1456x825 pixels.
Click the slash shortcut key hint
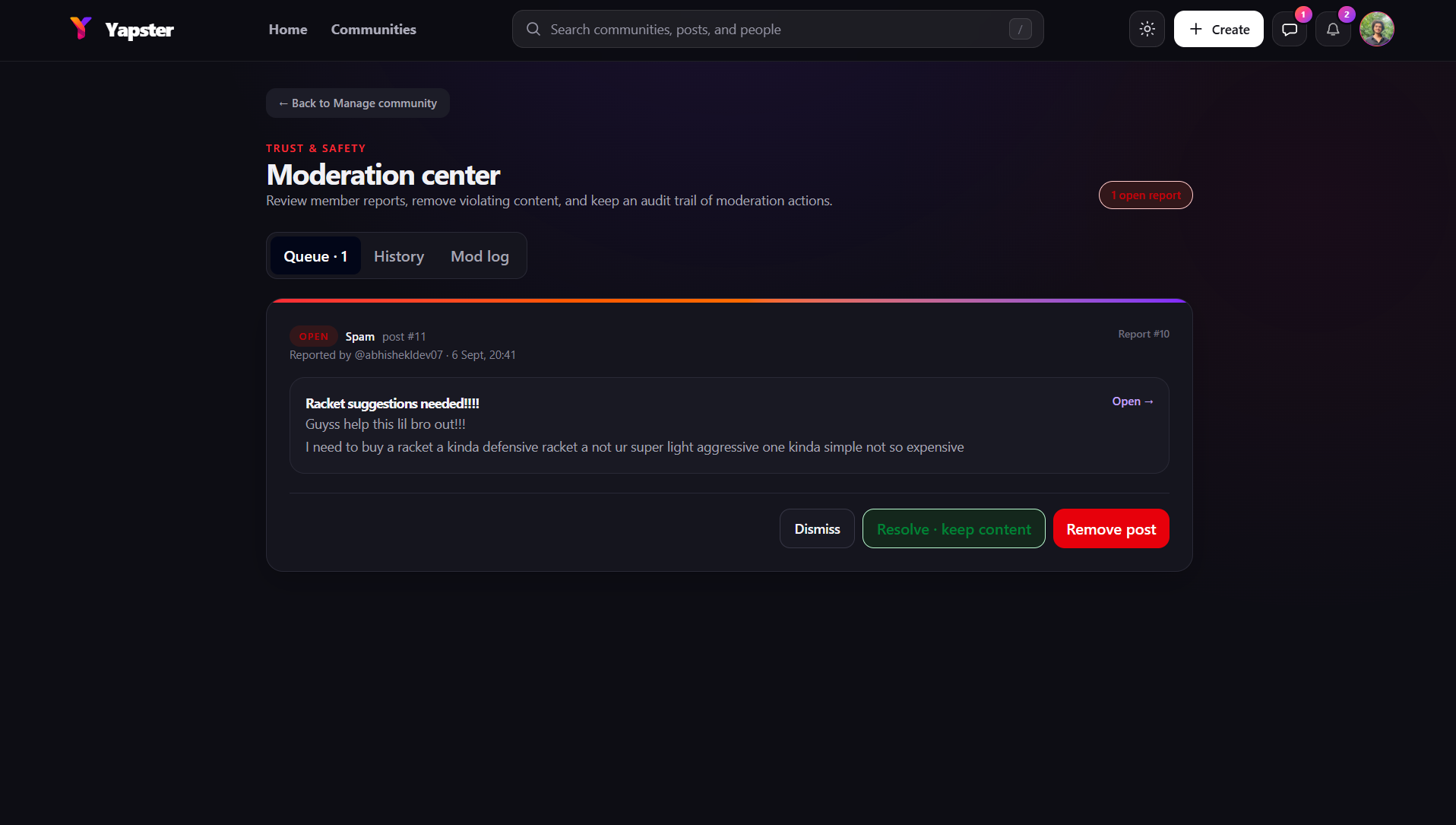(1021, 30)
